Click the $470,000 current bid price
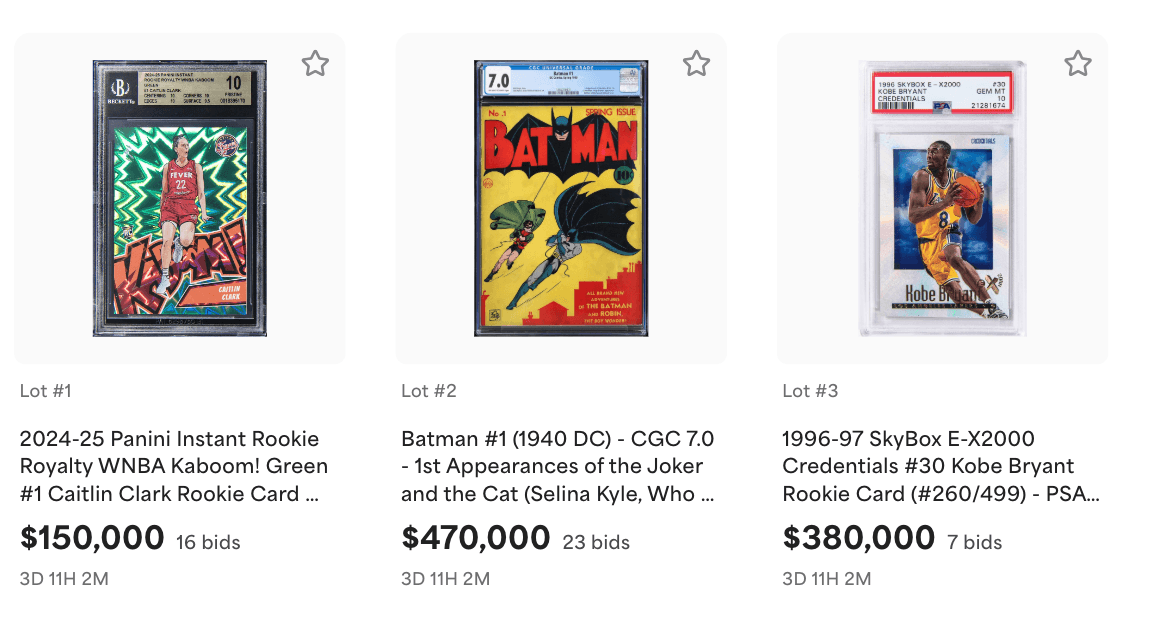The width and height of the screenshot is (1163, 638). tap(475, 538)
